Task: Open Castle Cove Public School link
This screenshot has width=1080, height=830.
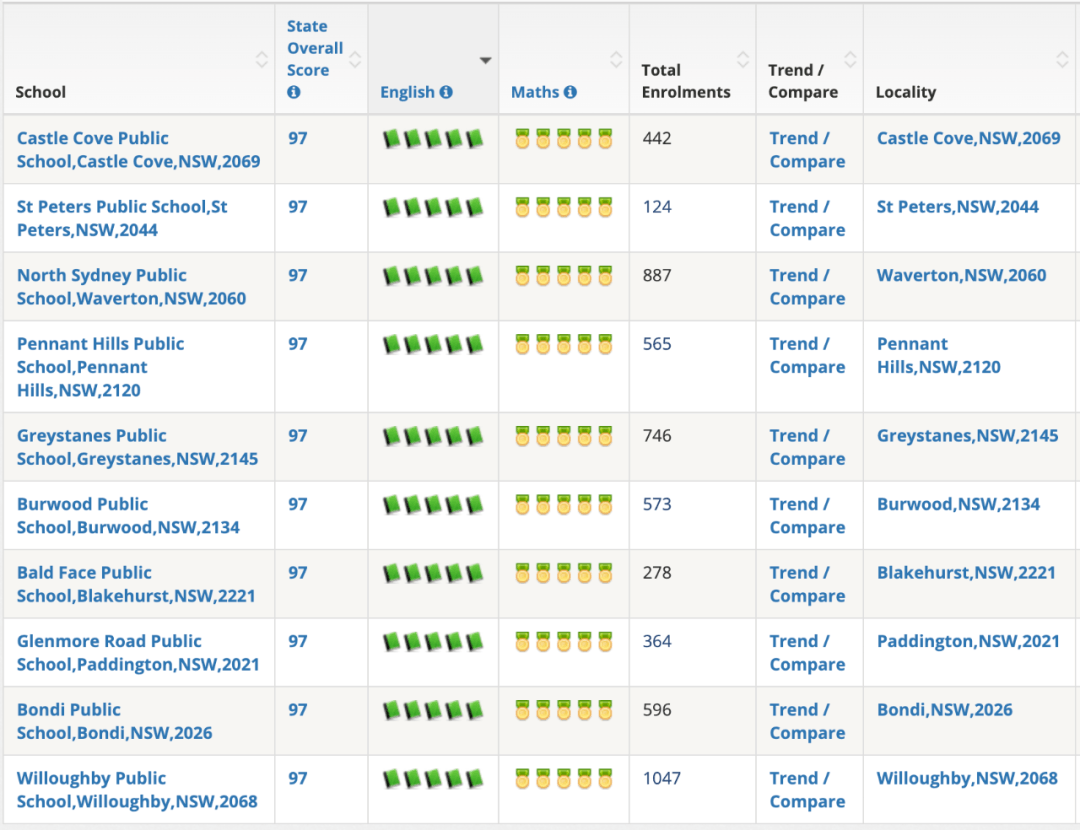Action: [x=138, y=149]
